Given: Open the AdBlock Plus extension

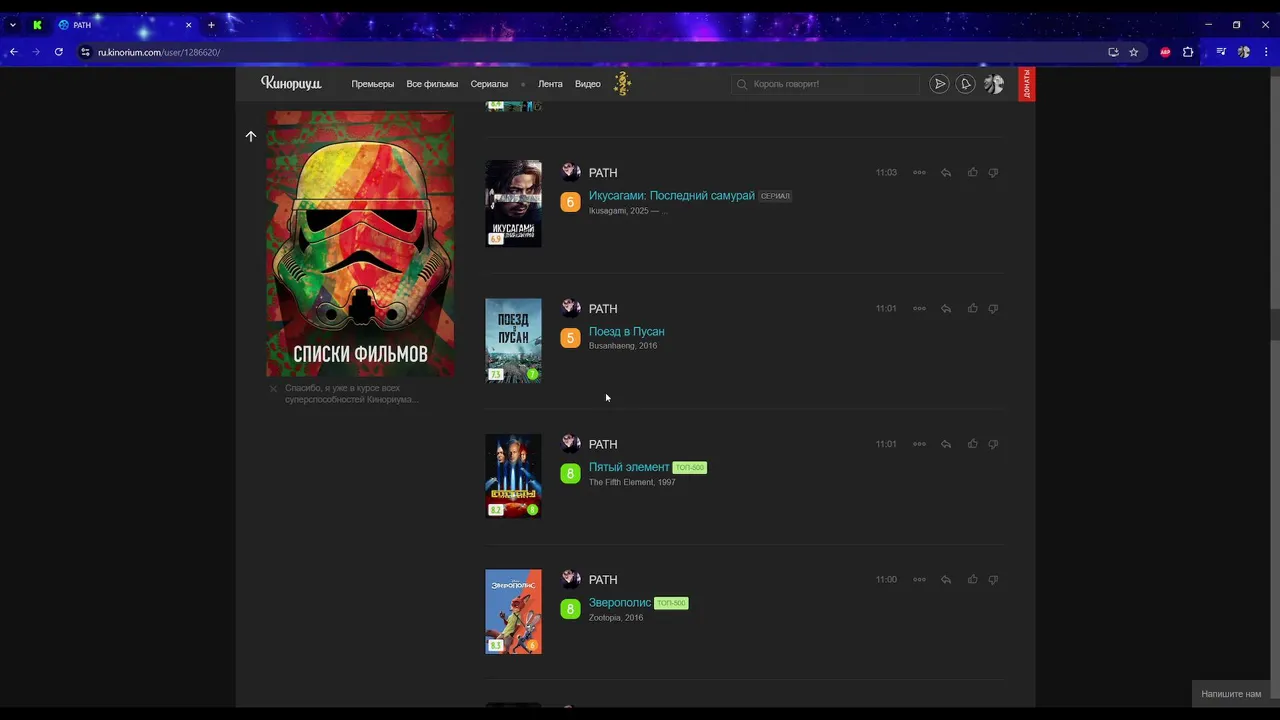Looking at the screenshot, I should tap(1165, 52).
